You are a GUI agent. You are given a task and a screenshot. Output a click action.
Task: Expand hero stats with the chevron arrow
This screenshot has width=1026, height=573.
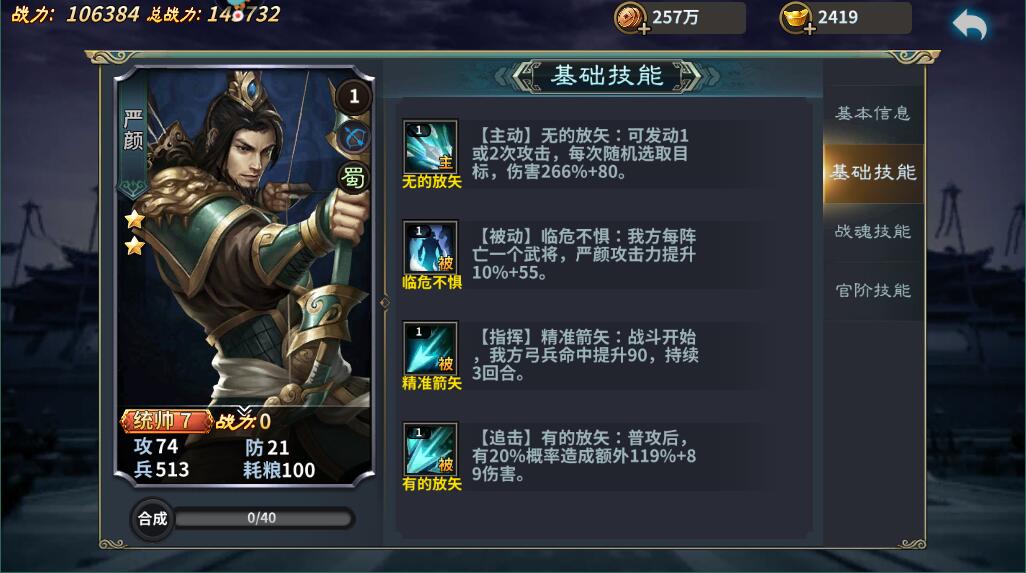click(x=244, y=411)
